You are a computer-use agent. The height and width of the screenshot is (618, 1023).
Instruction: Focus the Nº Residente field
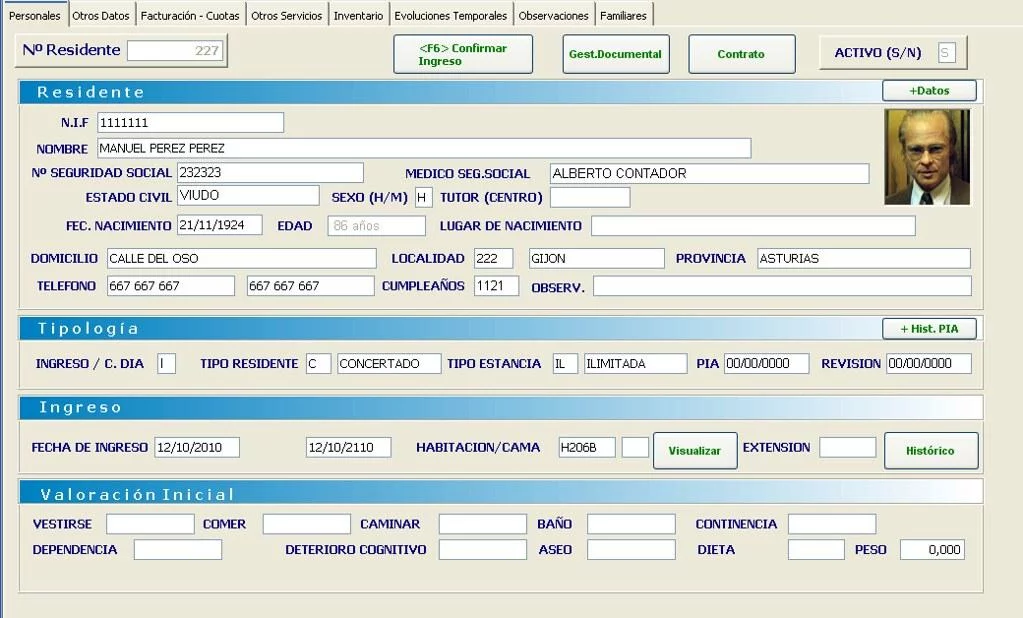point(175,50)
